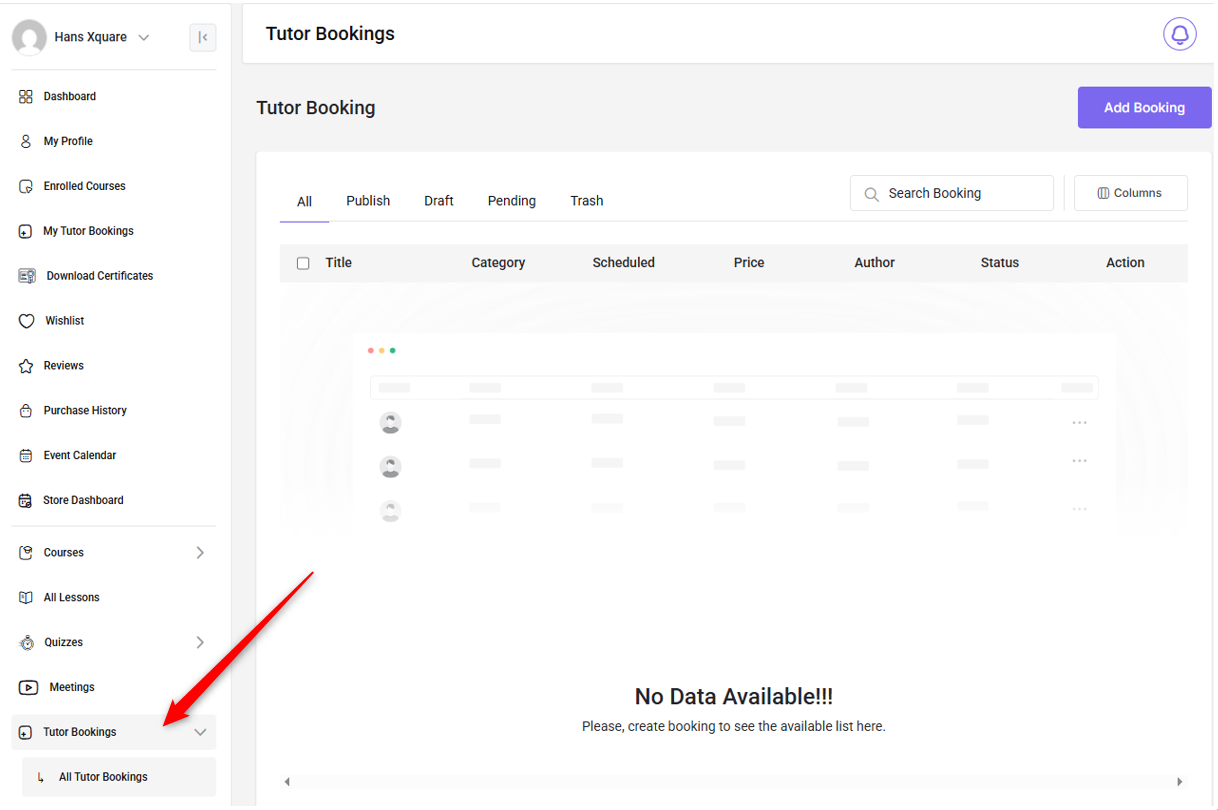Click the Wishlist heart icon
The width and height of the screenshot is (1218, 810).
coord(27,321)
